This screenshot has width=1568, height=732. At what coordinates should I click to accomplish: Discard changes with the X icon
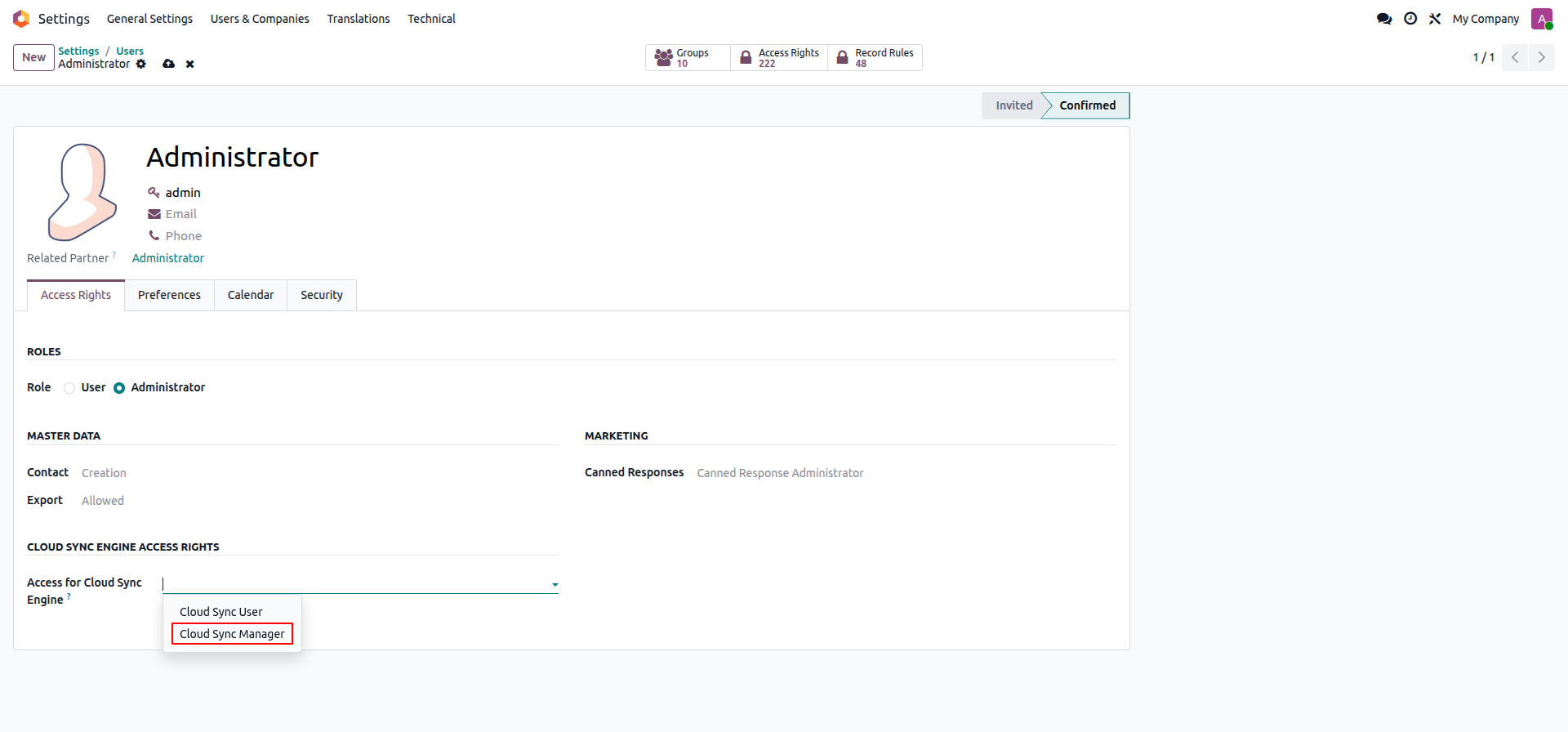click(x=189, y=64)
